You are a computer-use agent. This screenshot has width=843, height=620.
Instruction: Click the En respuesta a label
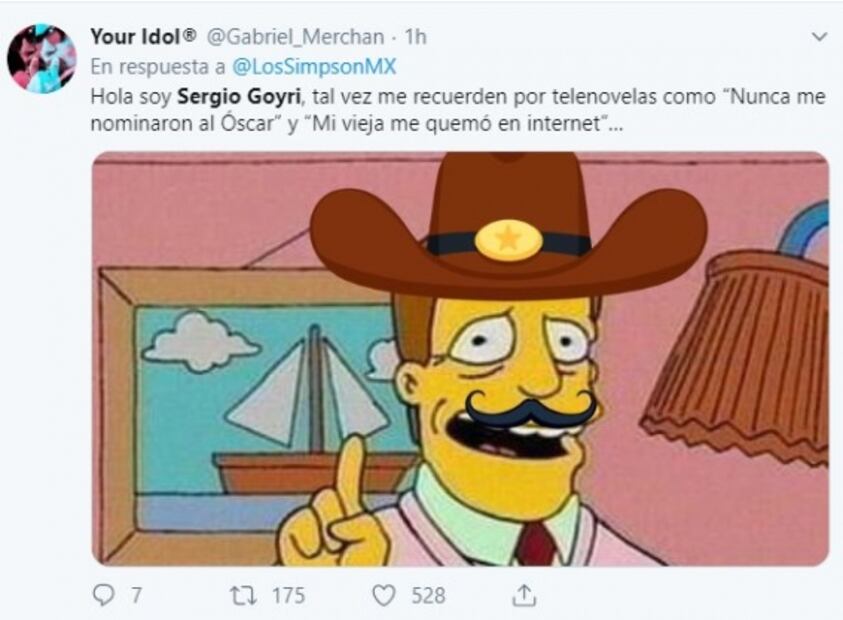point(158,67)
